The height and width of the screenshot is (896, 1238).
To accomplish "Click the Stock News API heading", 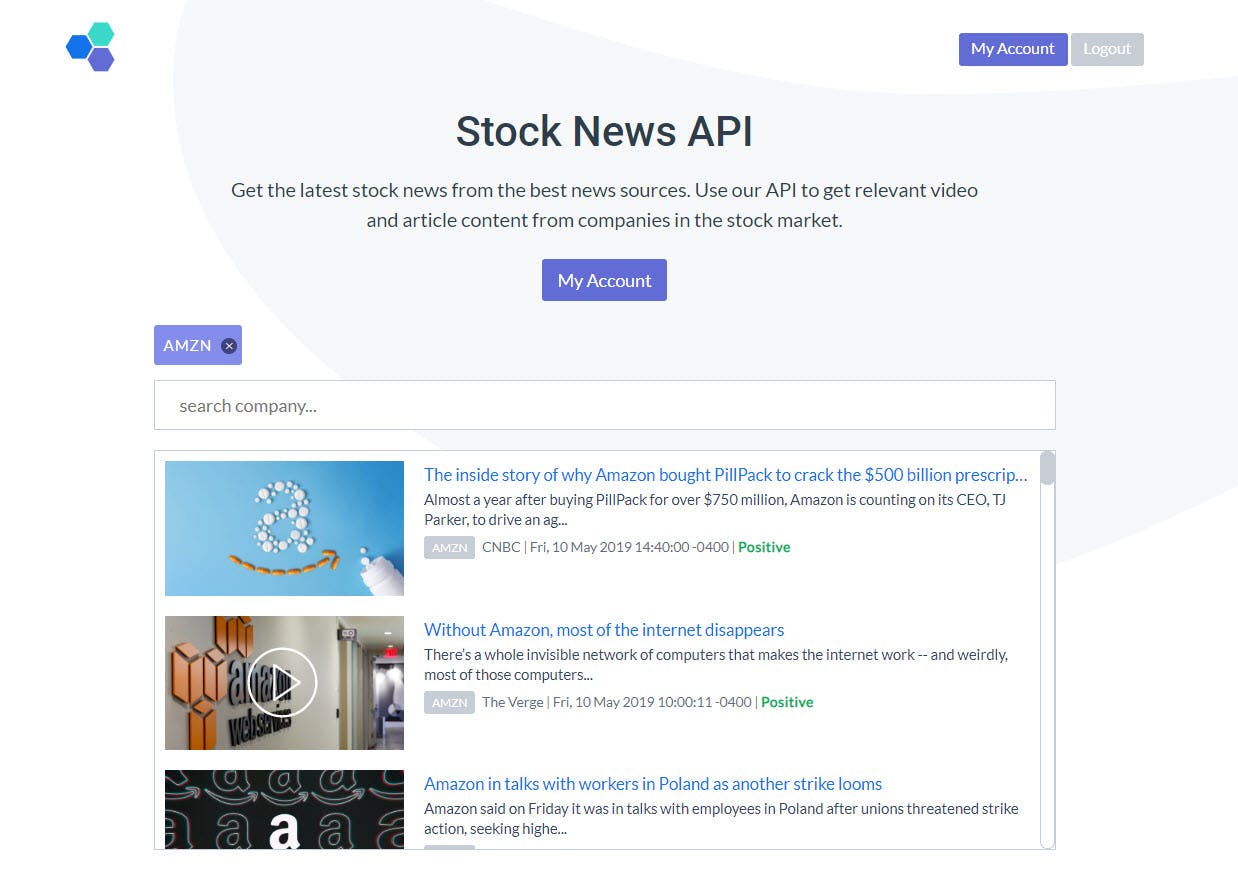I will click(604, 131).
